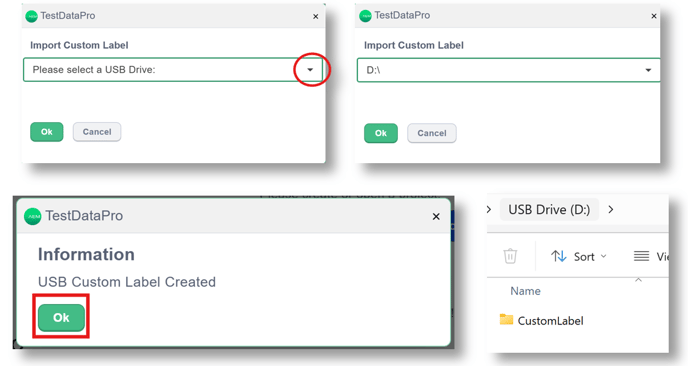This screenshot has width=688, height=366.
Task: Click the TestDataPro logo icon in the top-right dialog
Action: [366, 16]
